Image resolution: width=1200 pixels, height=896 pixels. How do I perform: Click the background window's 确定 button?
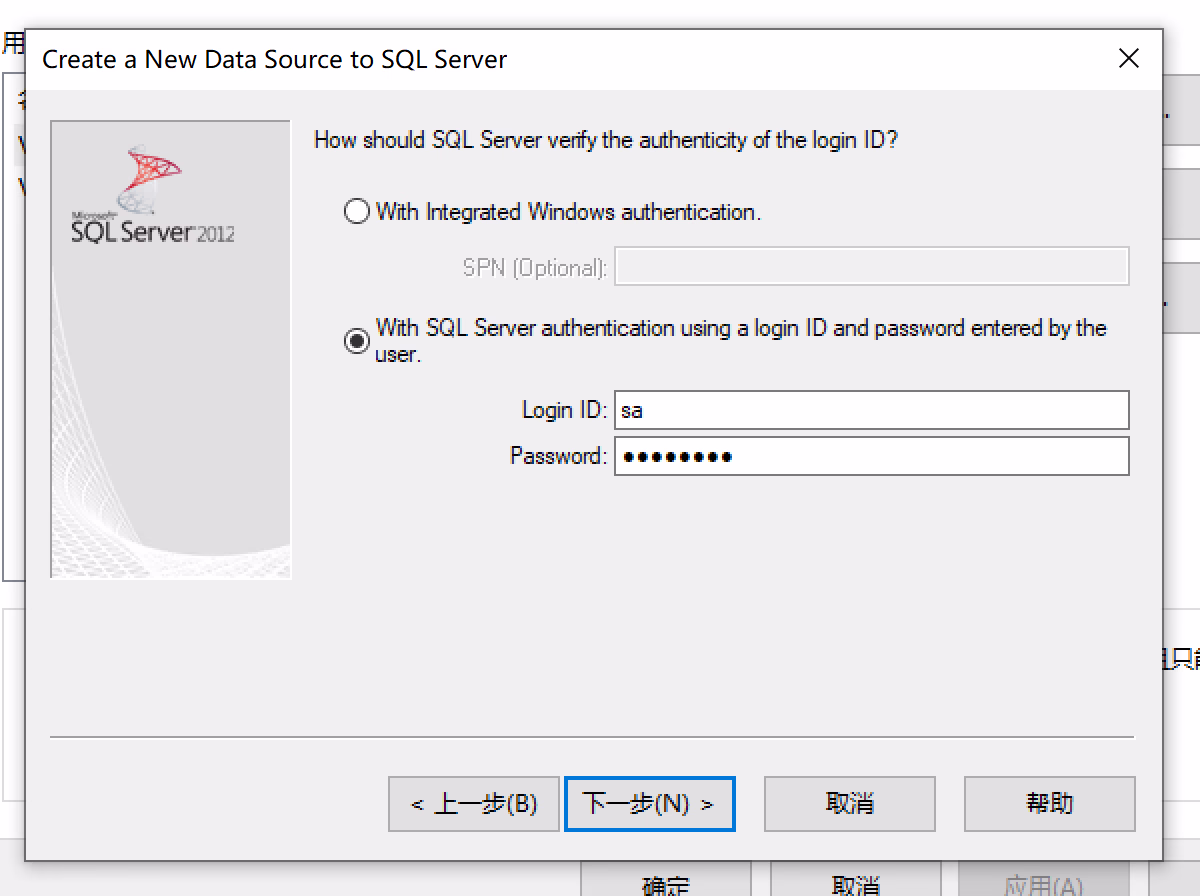(665, 884)
